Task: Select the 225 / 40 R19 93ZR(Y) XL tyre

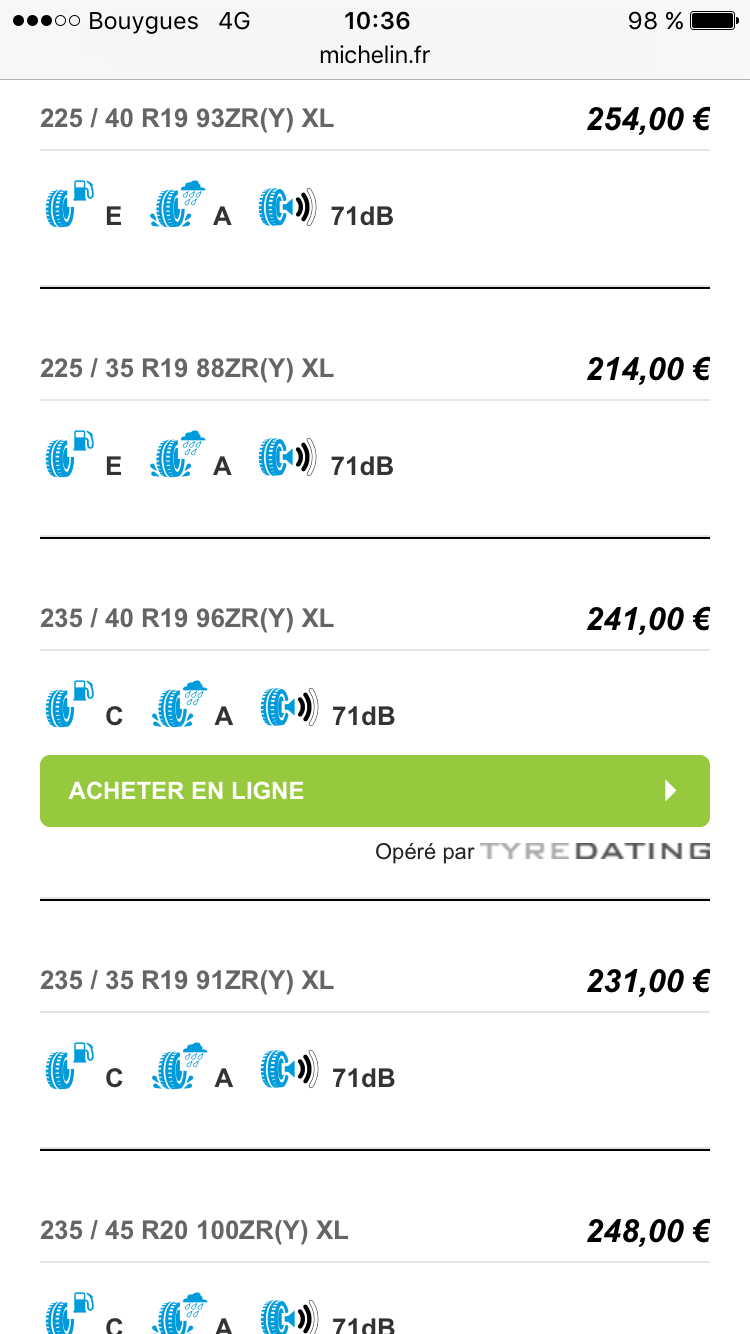Action: coord(187,119)
